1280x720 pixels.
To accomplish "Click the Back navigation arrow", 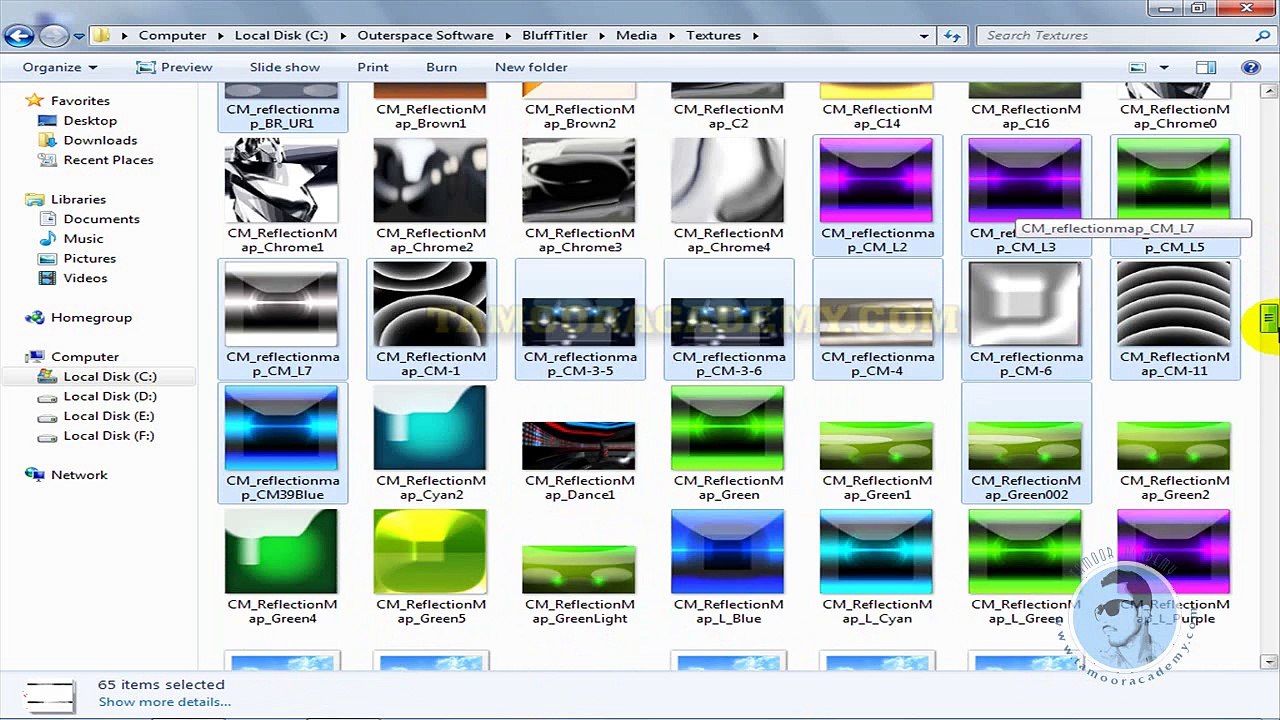I will pos(19,36).
